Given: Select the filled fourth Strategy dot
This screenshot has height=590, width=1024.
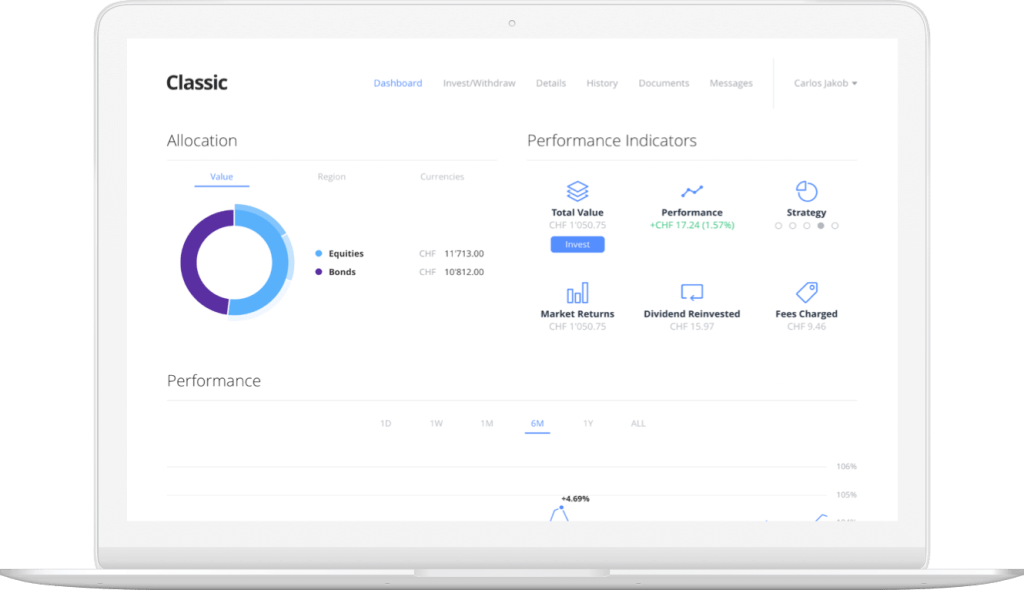Looking at the screenshot, I should (821, 226).
